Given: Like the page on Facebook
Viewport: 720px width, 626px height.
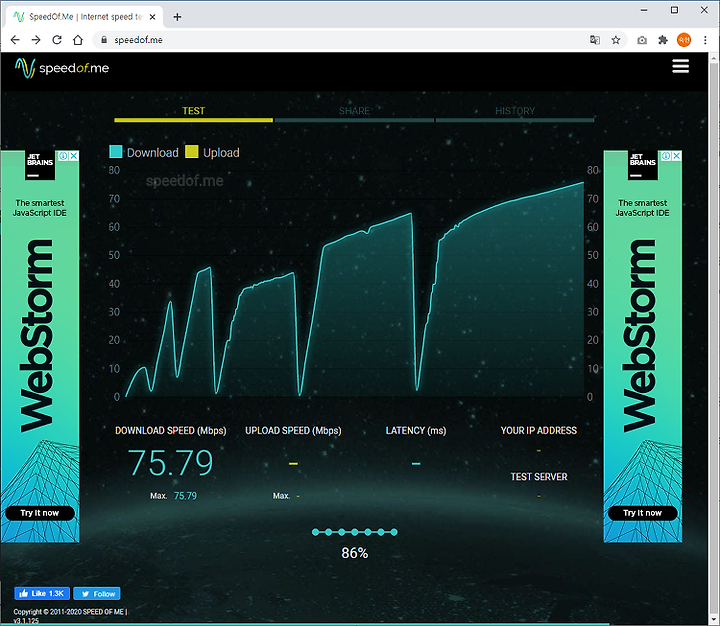Looking at the screenshot, I should pos(42,593).
